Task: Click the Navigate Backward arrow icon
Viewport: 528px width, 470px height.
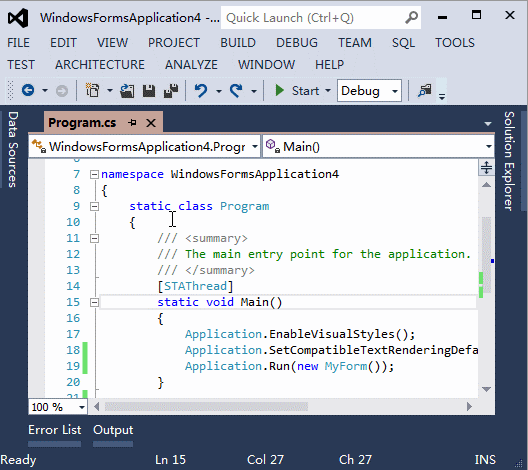Action: pos(28,91)
